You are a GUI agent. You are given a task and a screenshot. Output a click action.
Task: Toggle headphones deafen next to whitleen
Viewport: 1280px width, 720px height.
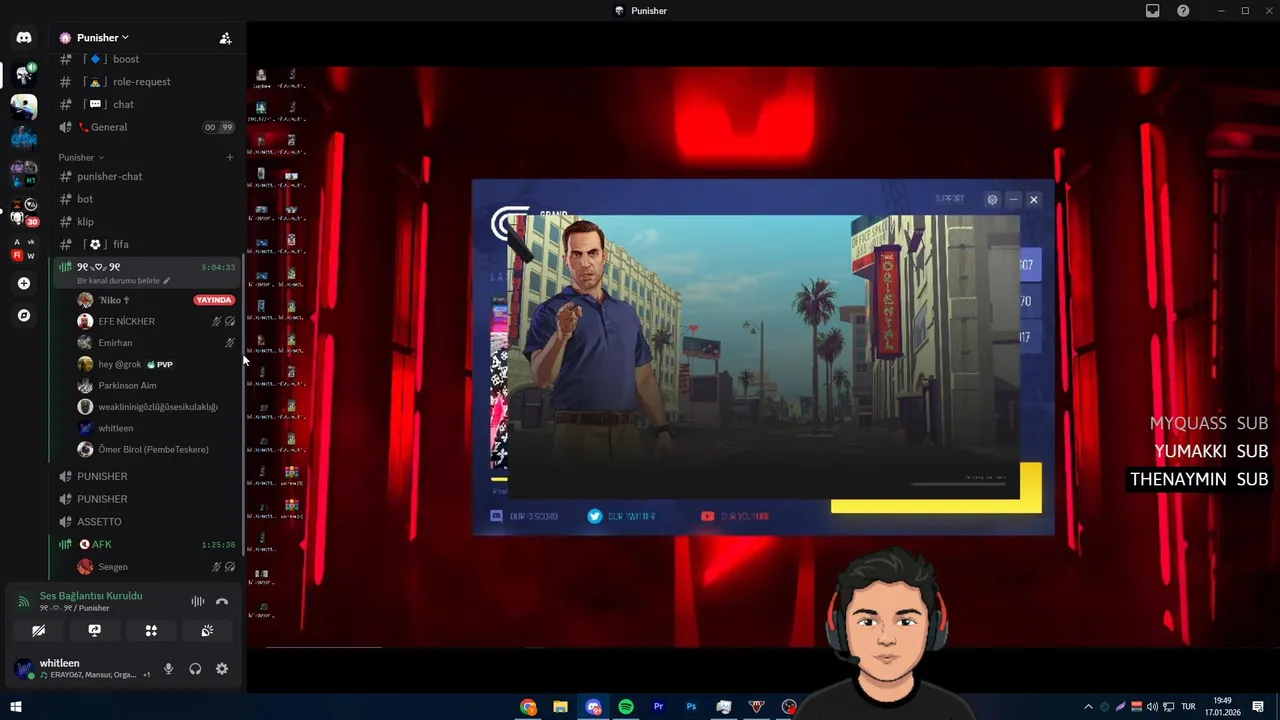point(195,669)
